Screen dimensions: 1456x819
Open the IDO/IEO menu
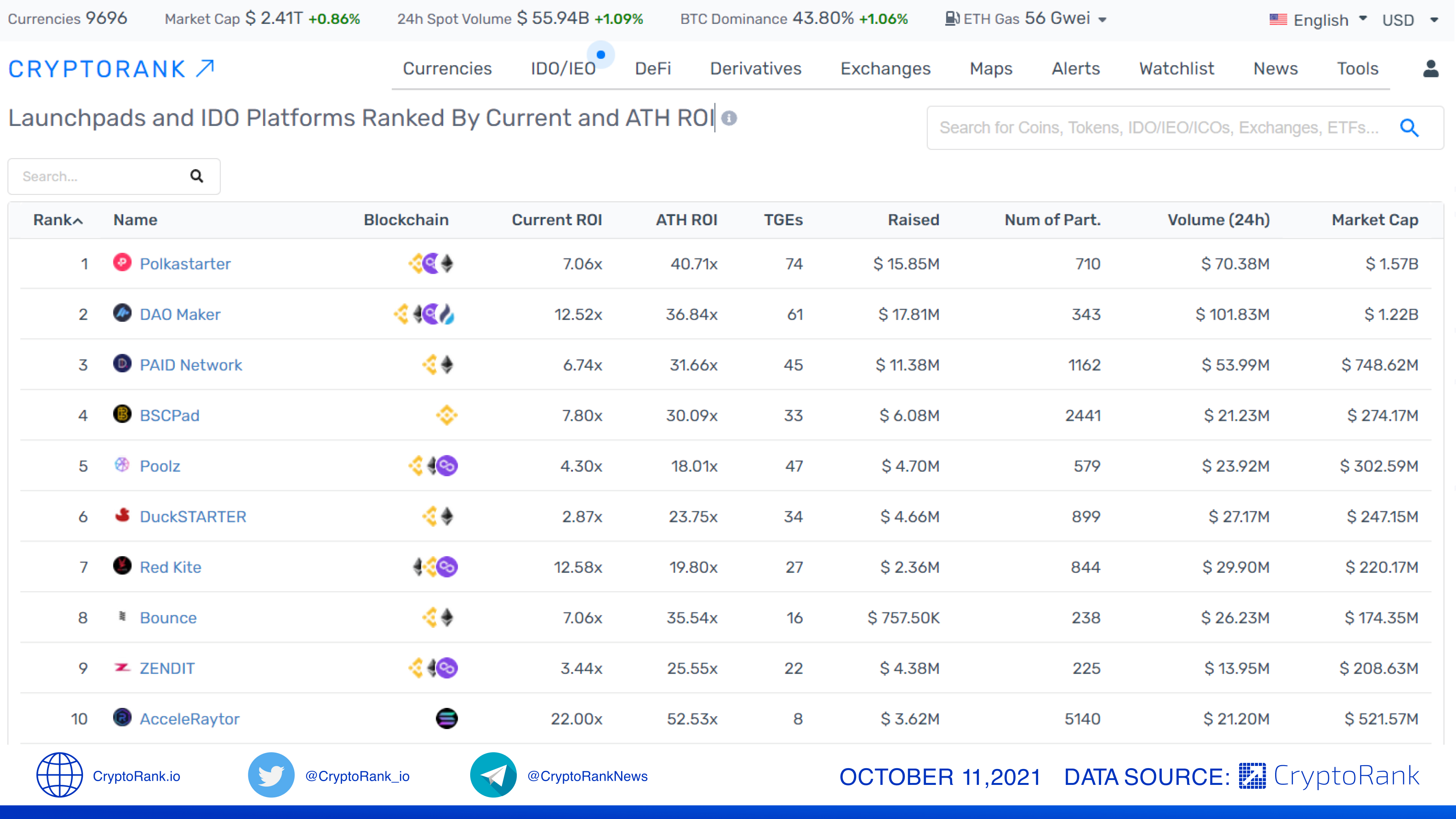tap(563, 68)
